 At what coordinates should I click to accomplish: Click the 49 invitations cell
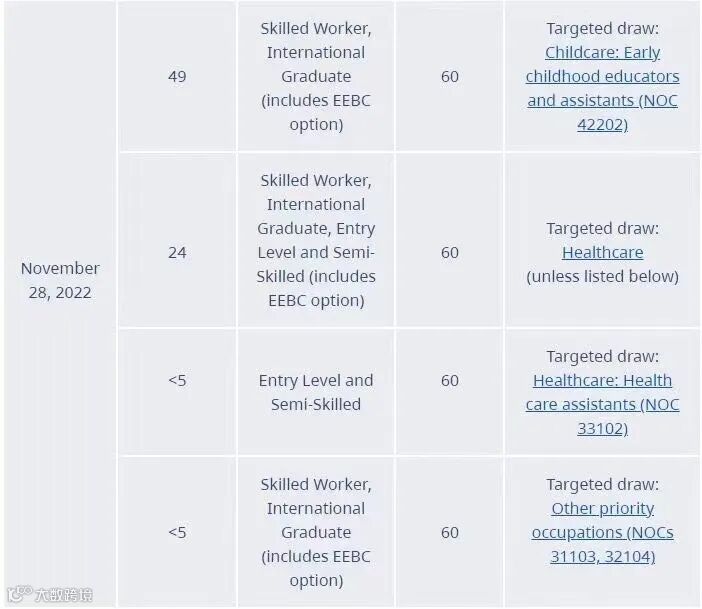[x=177, y=76]
